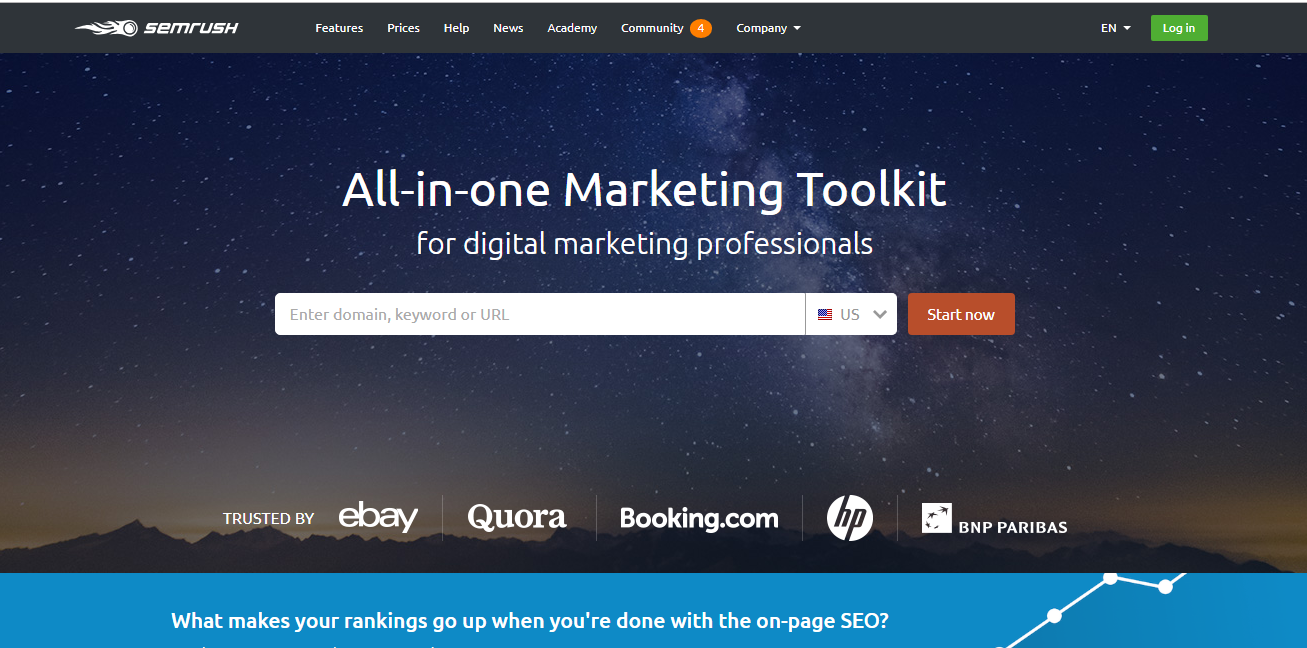This screenshot has width=1307, height=648.
Task: Open the News page
Action: (x=508, y=28)
